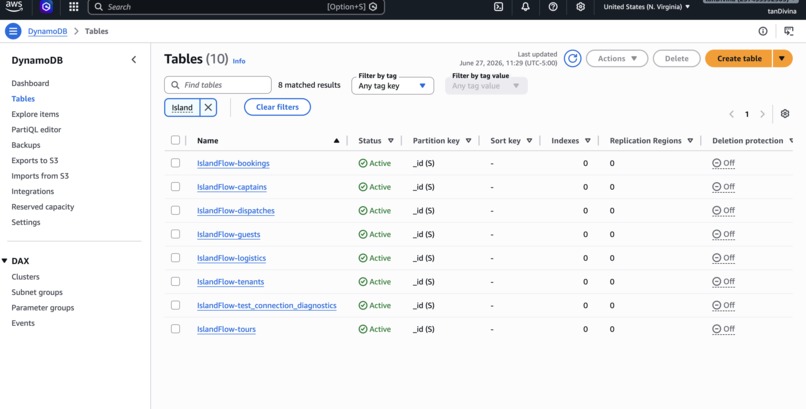The image size is (806, 409).
Task: Open the info panel icon
Action: point(763,31)
